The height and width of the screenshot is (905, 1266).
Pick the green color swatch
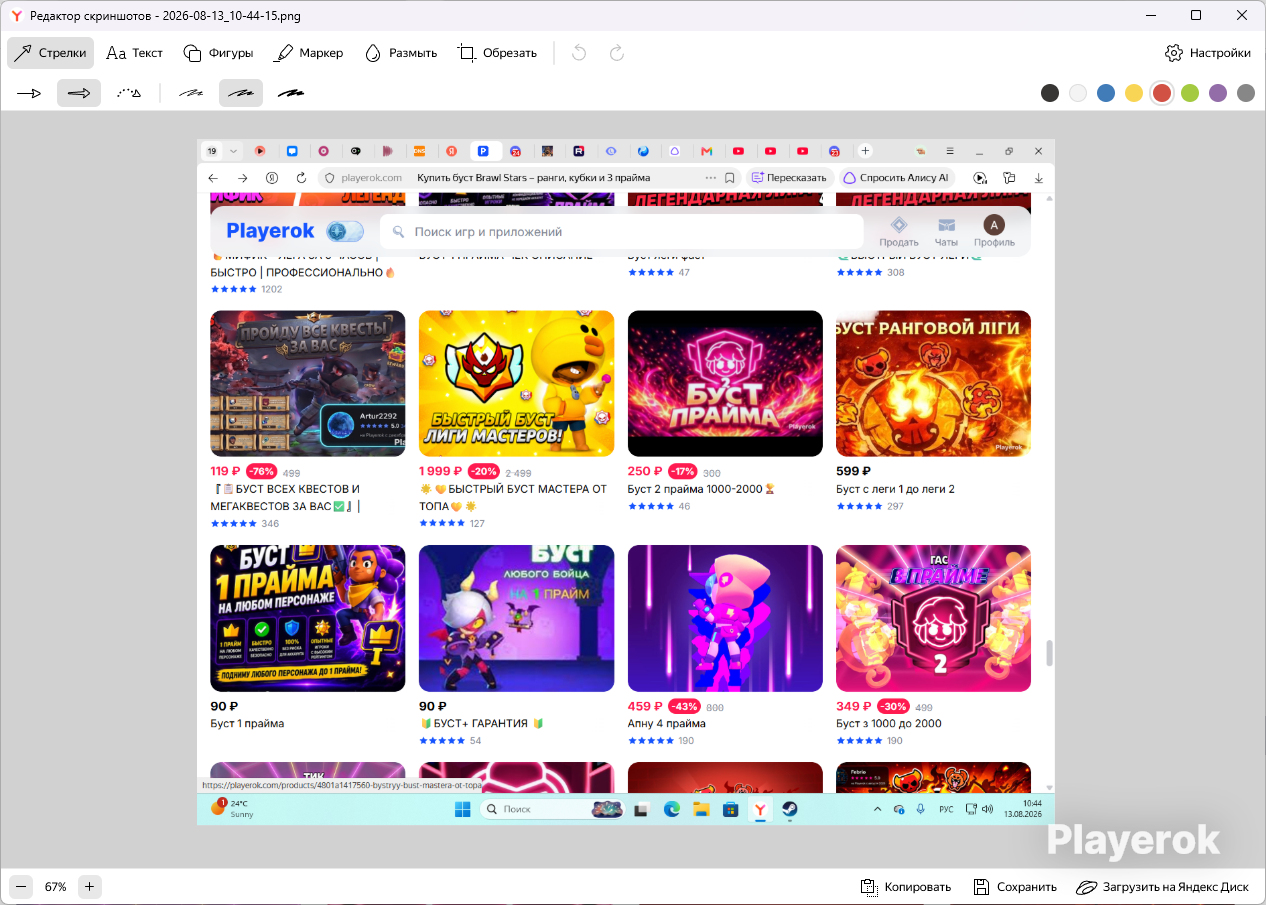point(1190,93)
